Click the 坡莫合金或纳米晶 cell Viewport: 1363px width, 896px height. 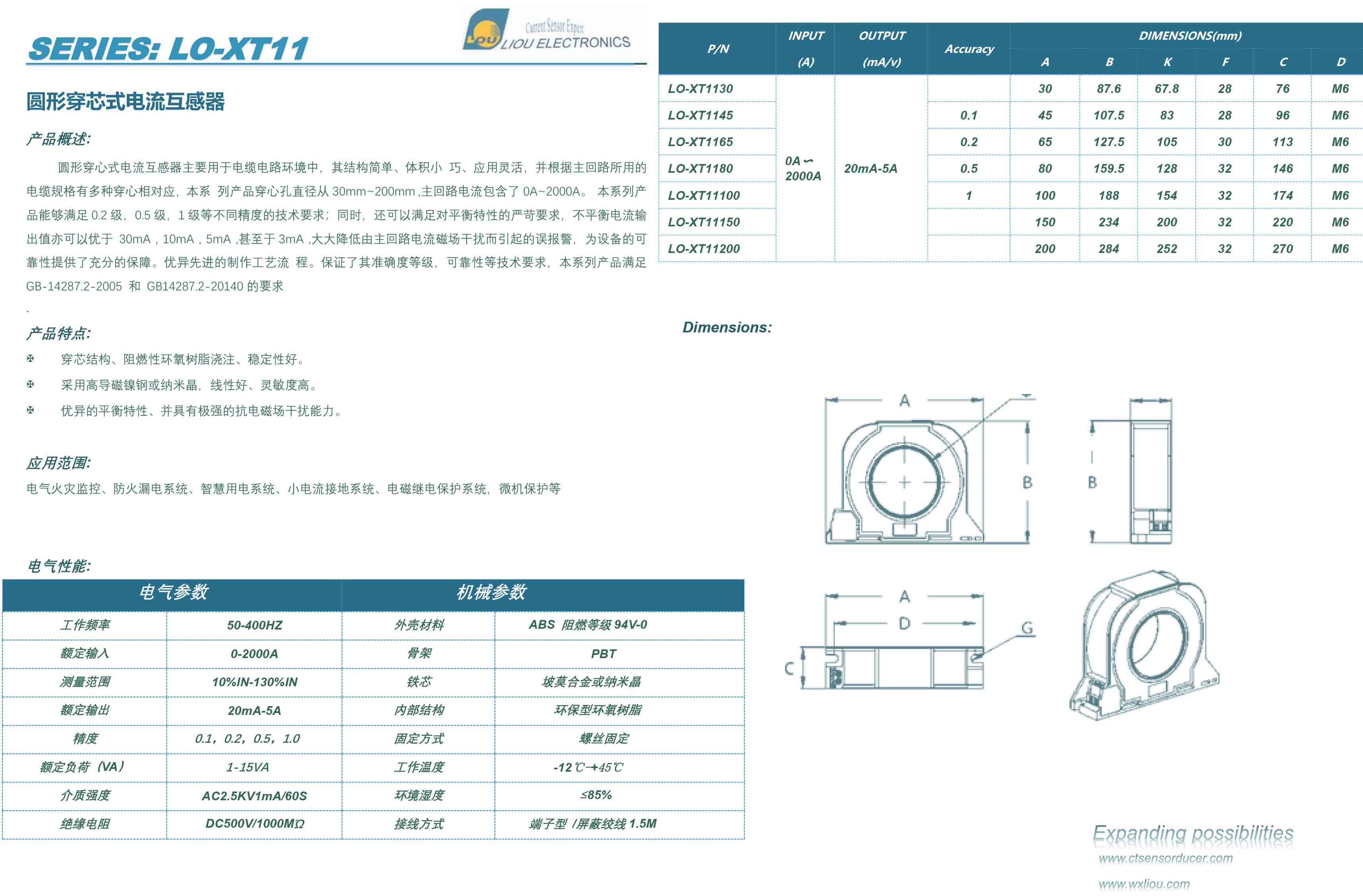click(620, 682)
